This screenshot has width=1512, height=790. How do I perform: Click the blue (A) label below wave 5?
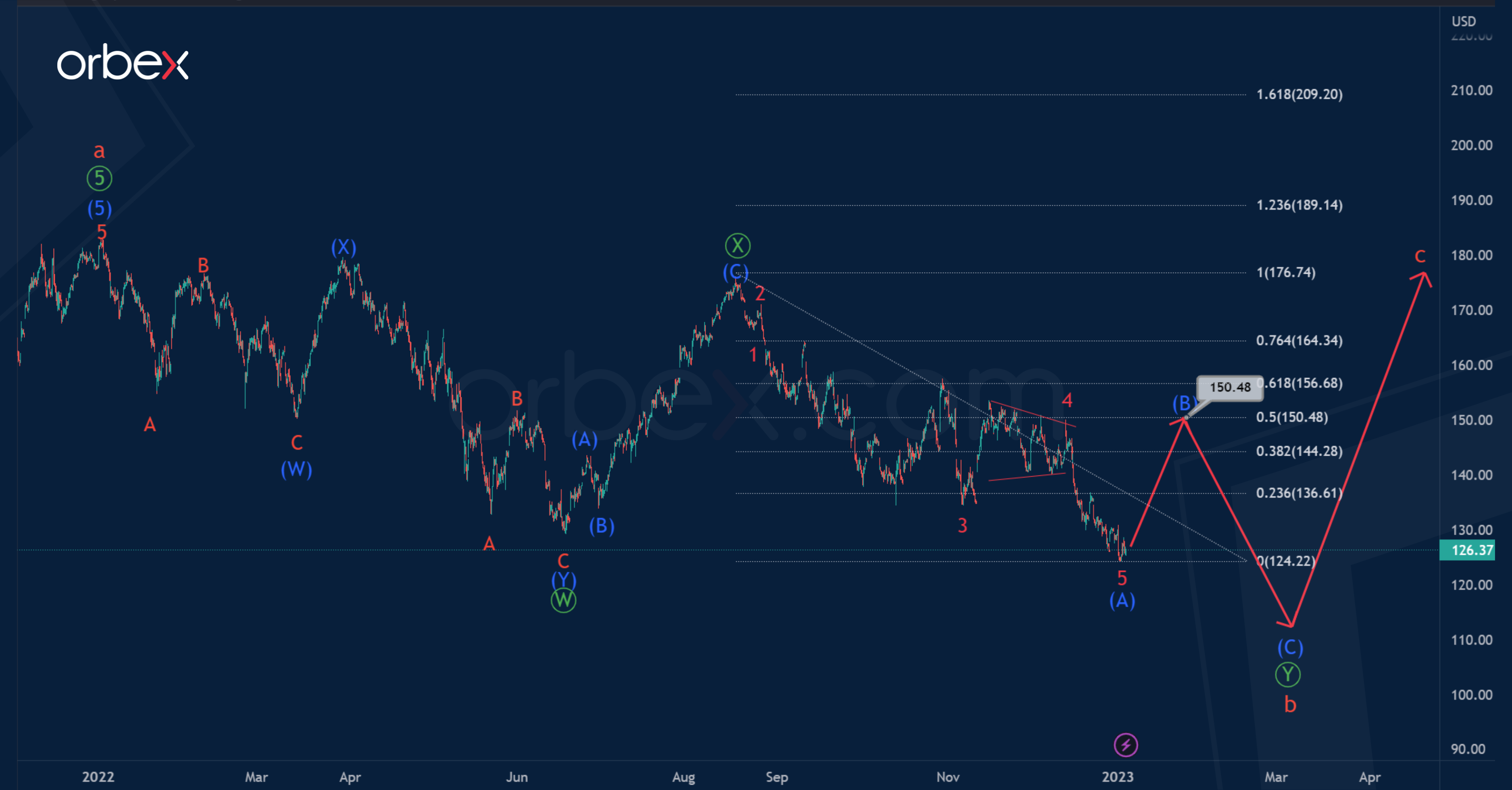pyautogui.click(x=1122, y=600)
